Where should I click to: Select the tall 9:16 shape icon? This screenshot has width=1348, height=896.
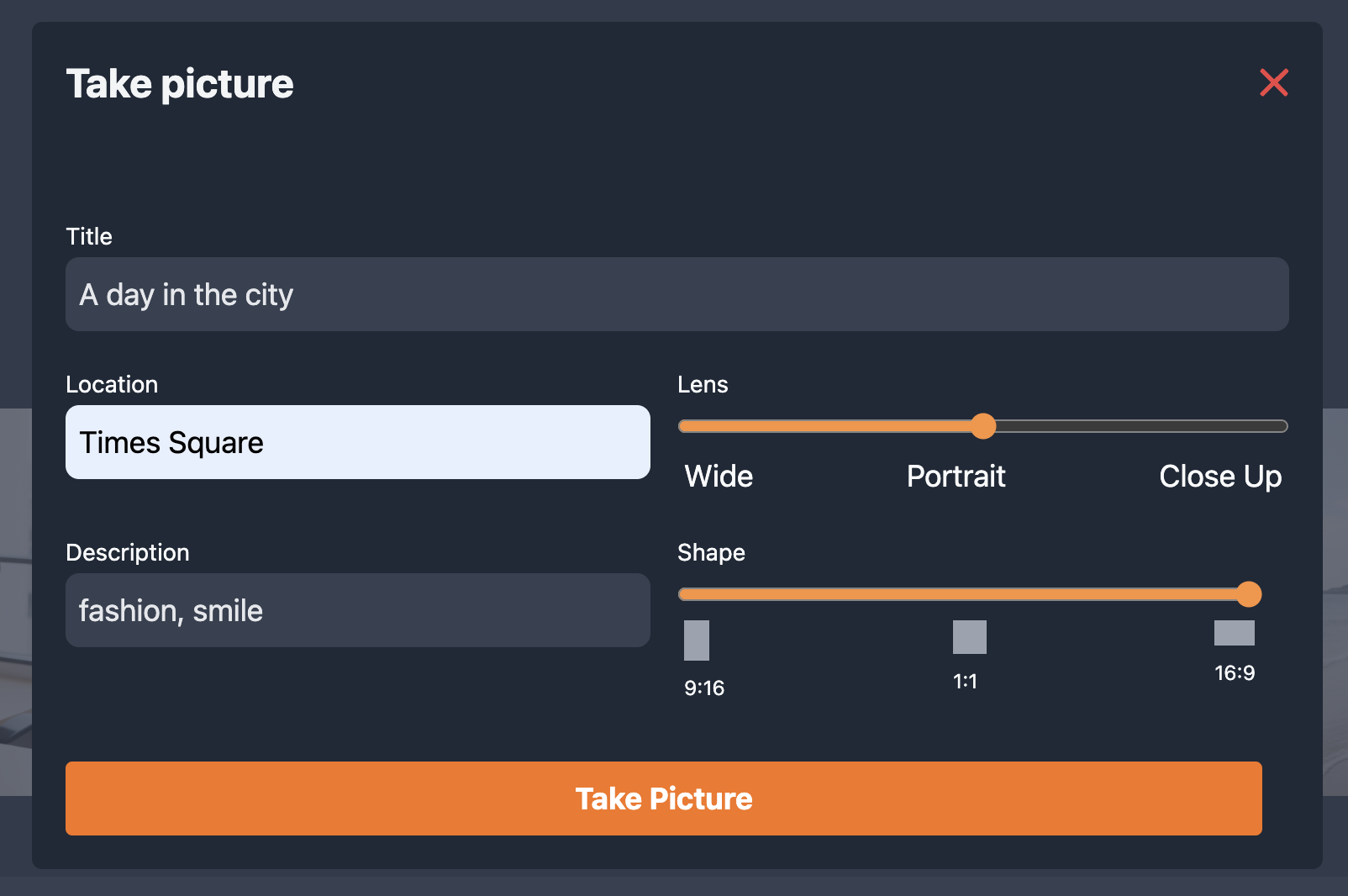(697, 640)
